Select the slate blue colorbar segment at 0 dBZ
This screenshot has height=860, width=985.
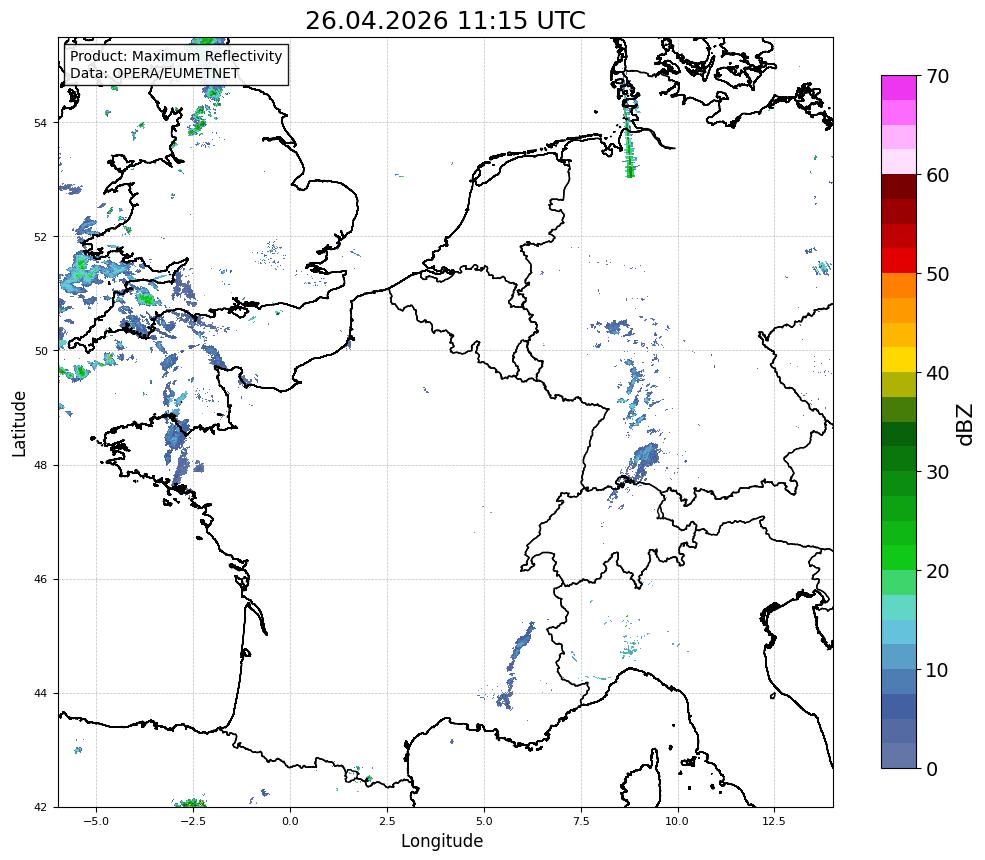coord(898,756)
